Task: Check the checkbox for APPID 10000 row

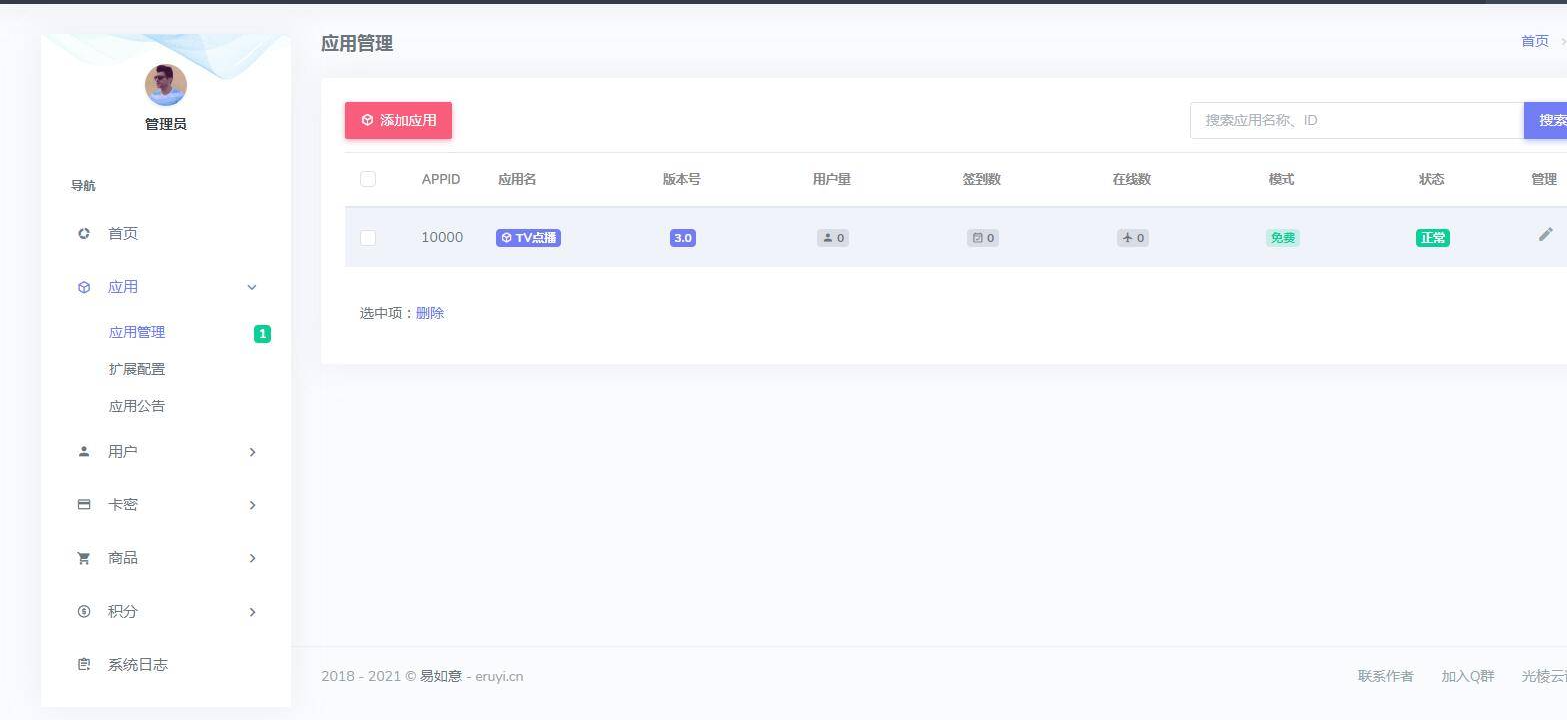Action: point(368,238)
